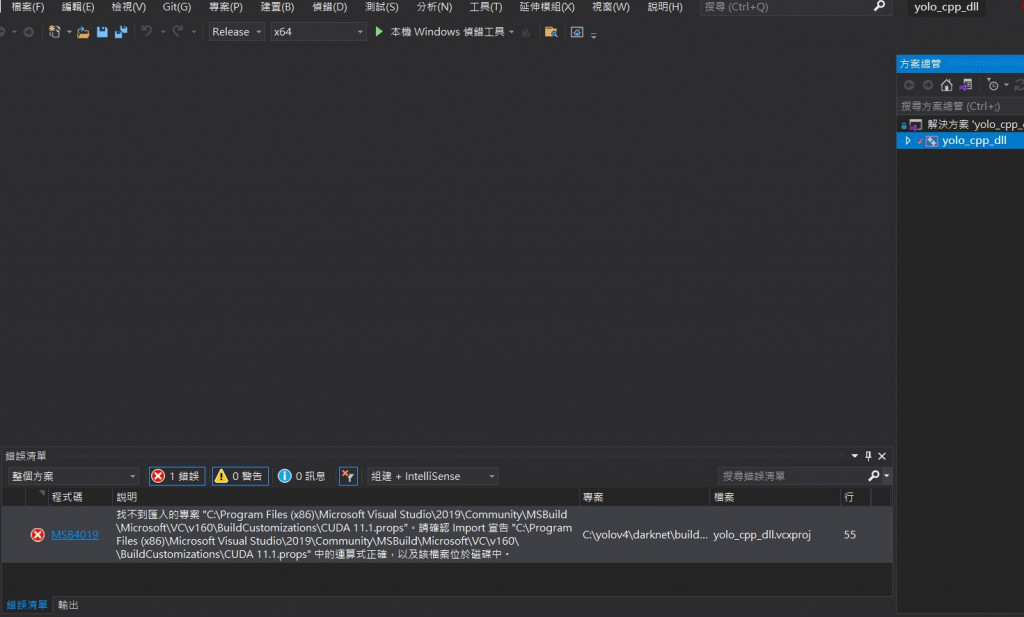This screenshot has height=617, width=1024.
Task: Click the Solution Explorer search field
Action: click(960, 106)
